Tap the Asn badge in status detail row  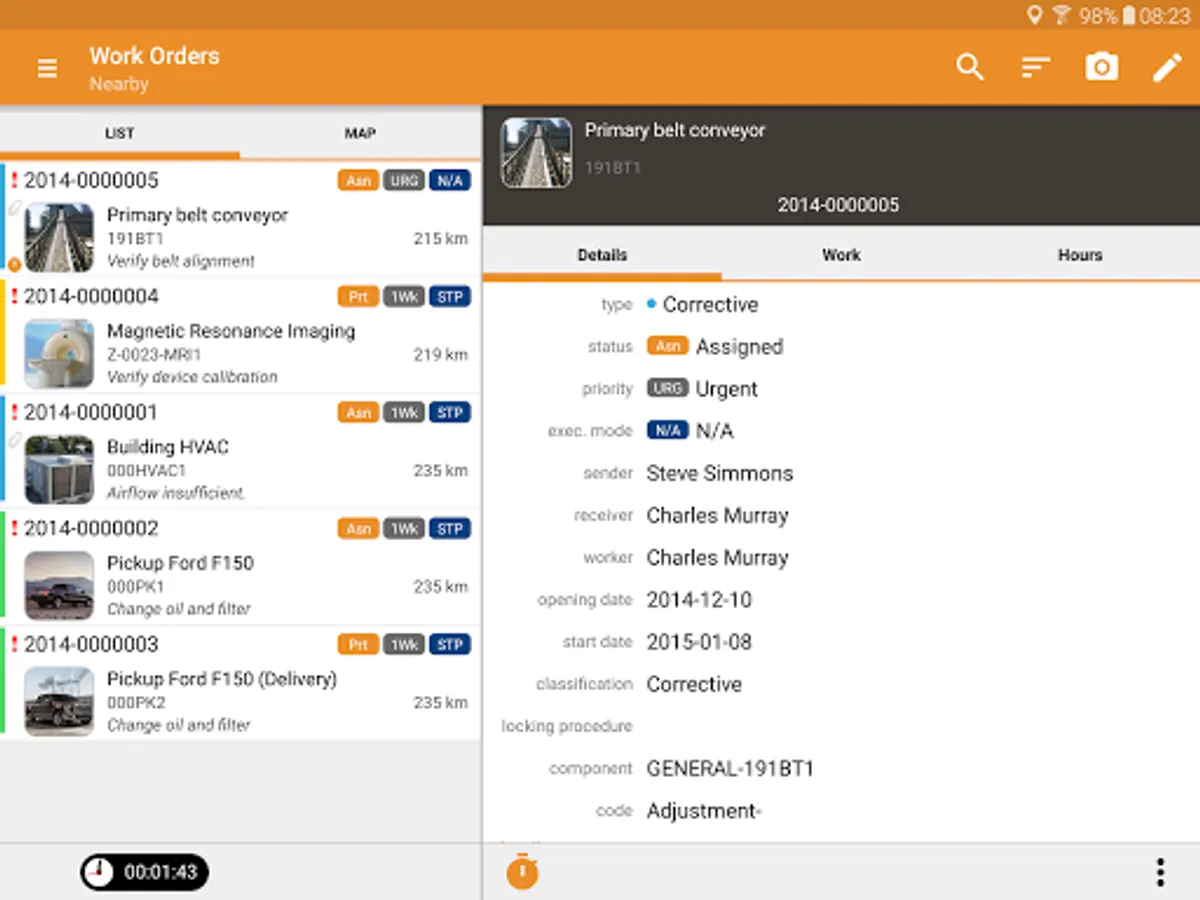click(x=667, y=346)
